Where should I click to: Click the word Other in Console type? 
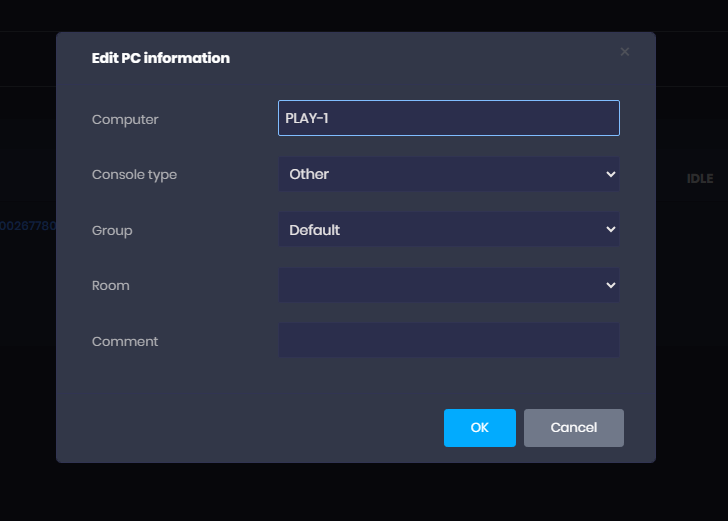tap(309, 174)
